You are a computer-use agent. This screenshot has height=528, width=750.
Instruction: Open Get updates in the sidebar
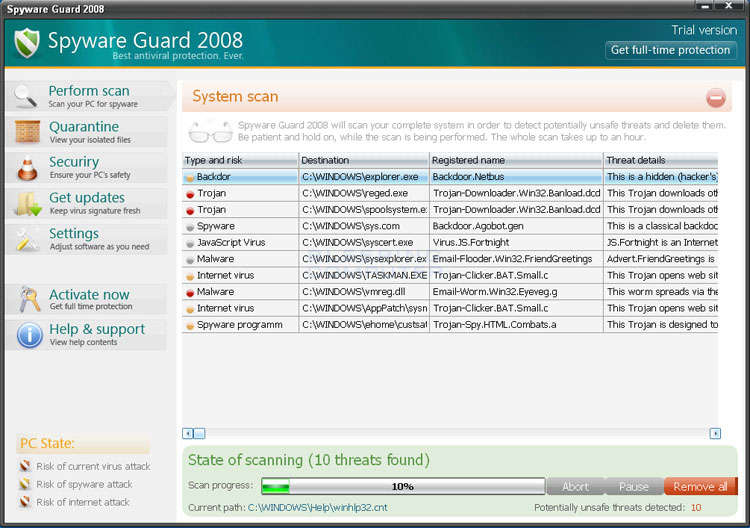[86, 203]
